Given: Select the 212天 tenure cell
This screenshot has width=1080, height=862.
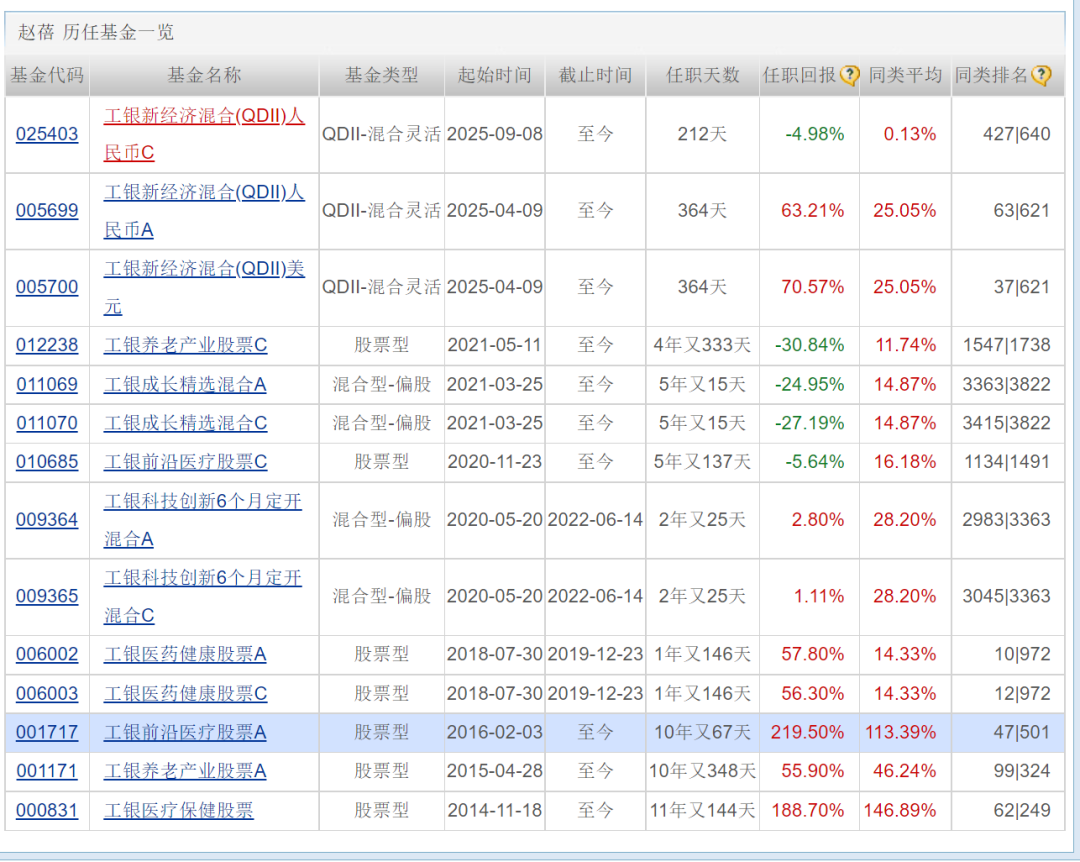Looking at the screenshot, I should [702, 134].
